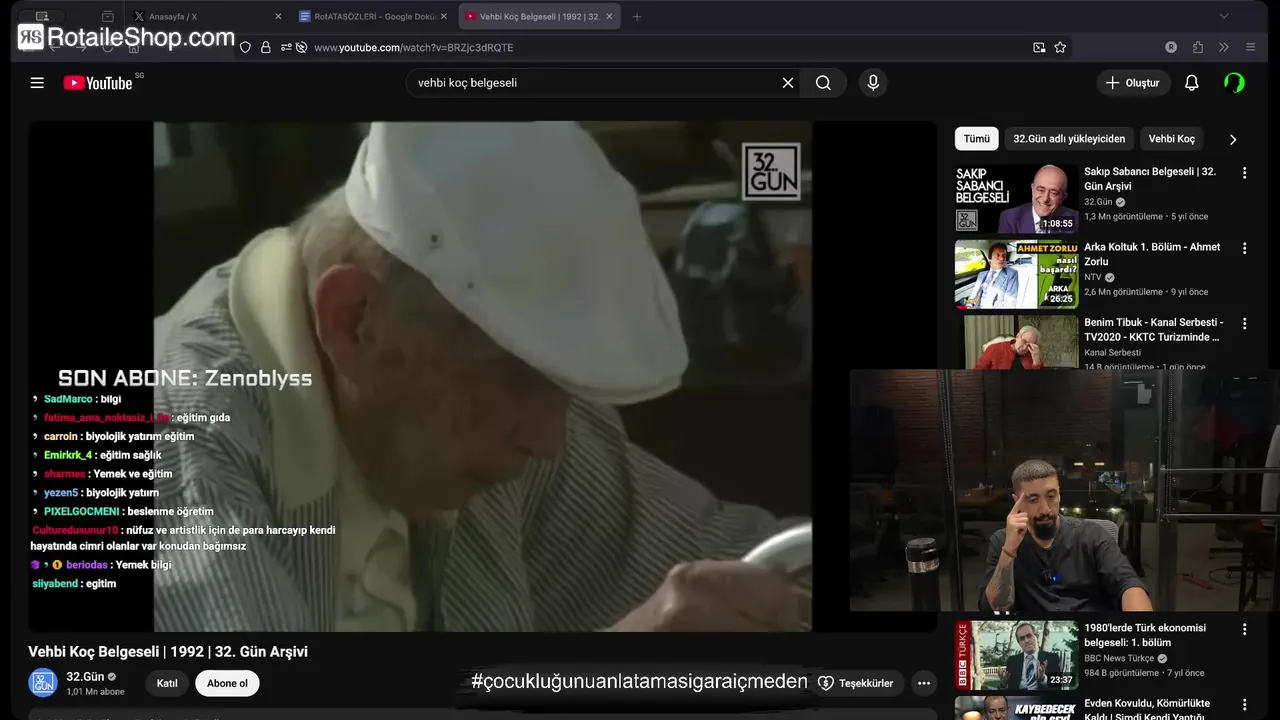
Task: Open the browser extensions puzzle icon
Action: (x=1198, y=47)
